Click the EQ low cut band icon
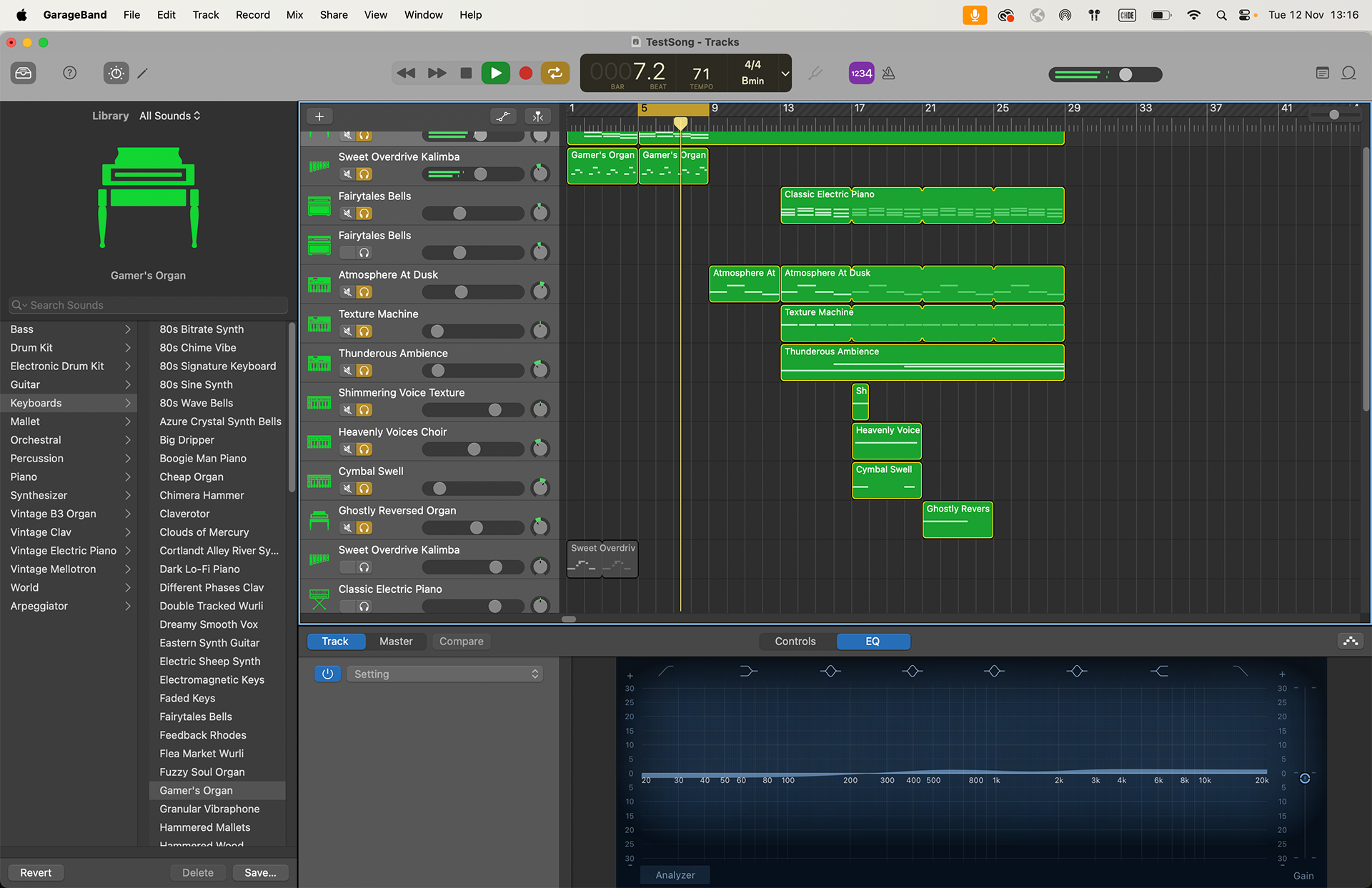This screenshot has width=1372, height=888. point(666,671)
